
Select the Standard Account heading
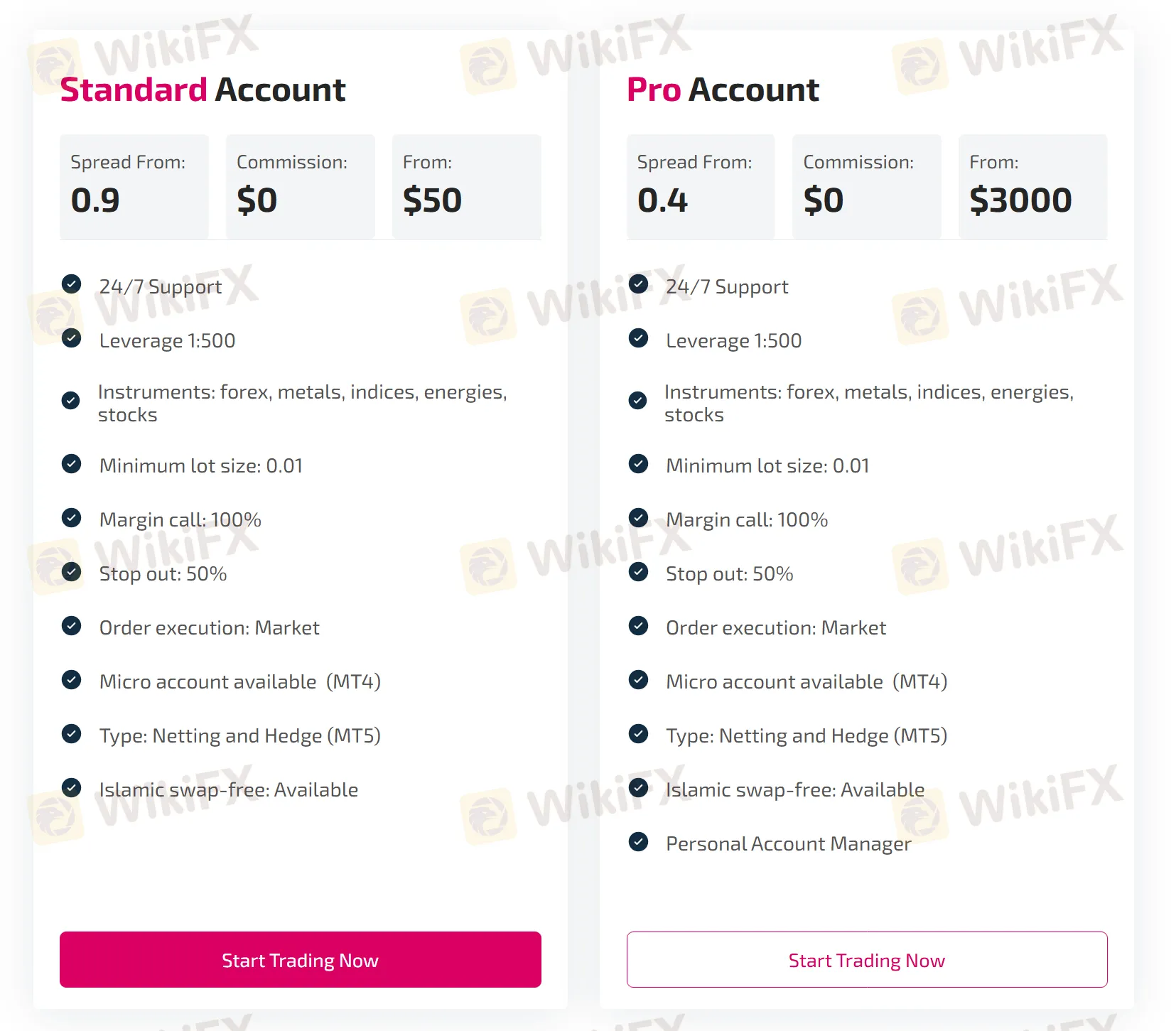tap(203, 89)
